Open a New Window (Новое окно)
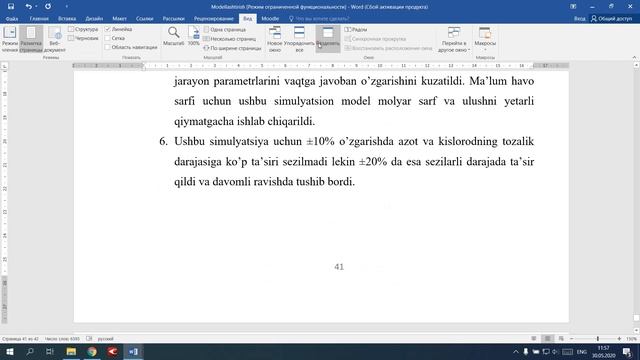The height and width of the screenshot is (360, 640). 275,39
